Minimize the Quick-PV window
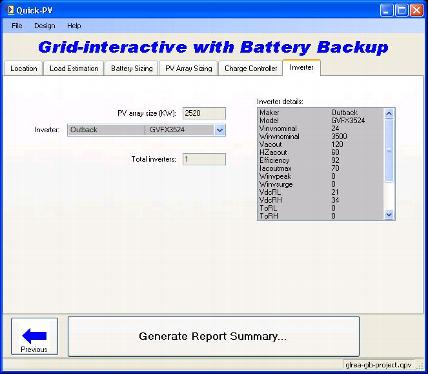This screenshot has width=428, height=374. point(386,11)
